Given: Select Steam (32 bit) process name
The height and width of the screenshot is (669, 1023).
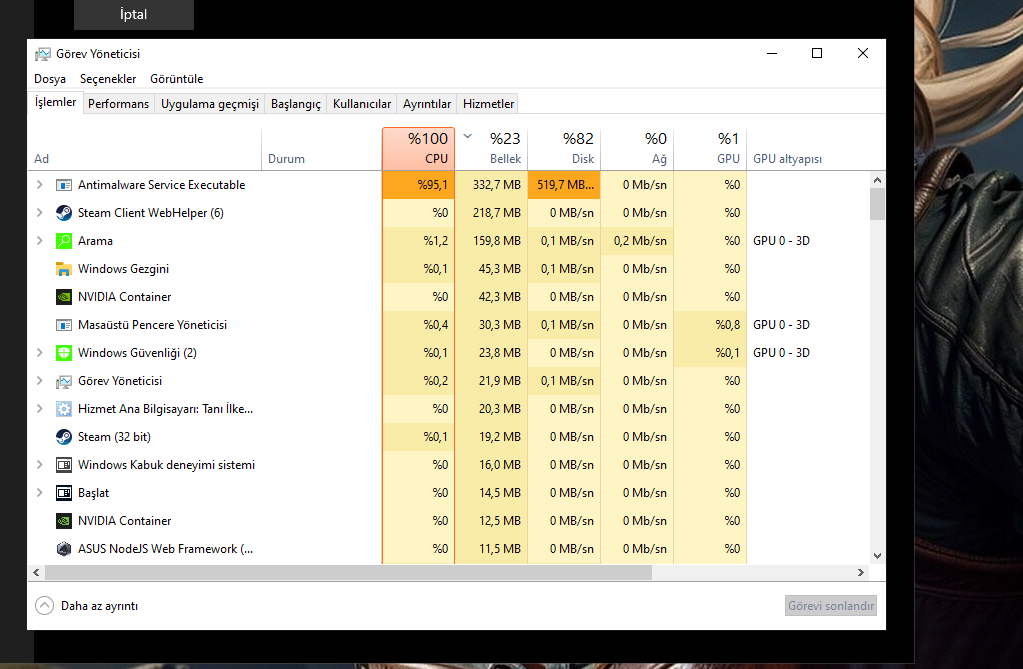Looking at the screenshot, I should (114, 437).
